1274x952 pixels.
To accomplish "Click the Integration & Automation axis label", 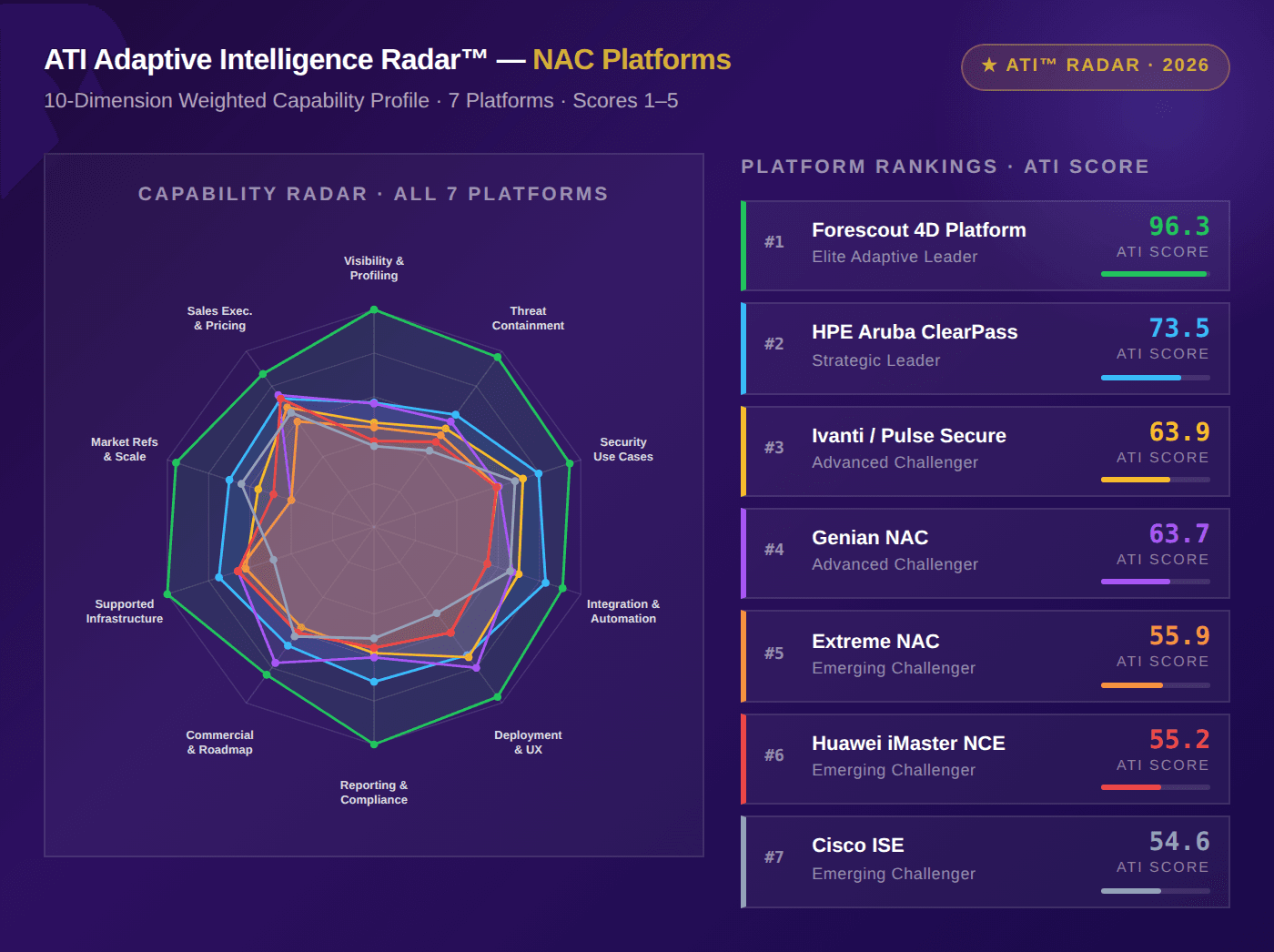I will pyautogui.click(x=623, y=612).
